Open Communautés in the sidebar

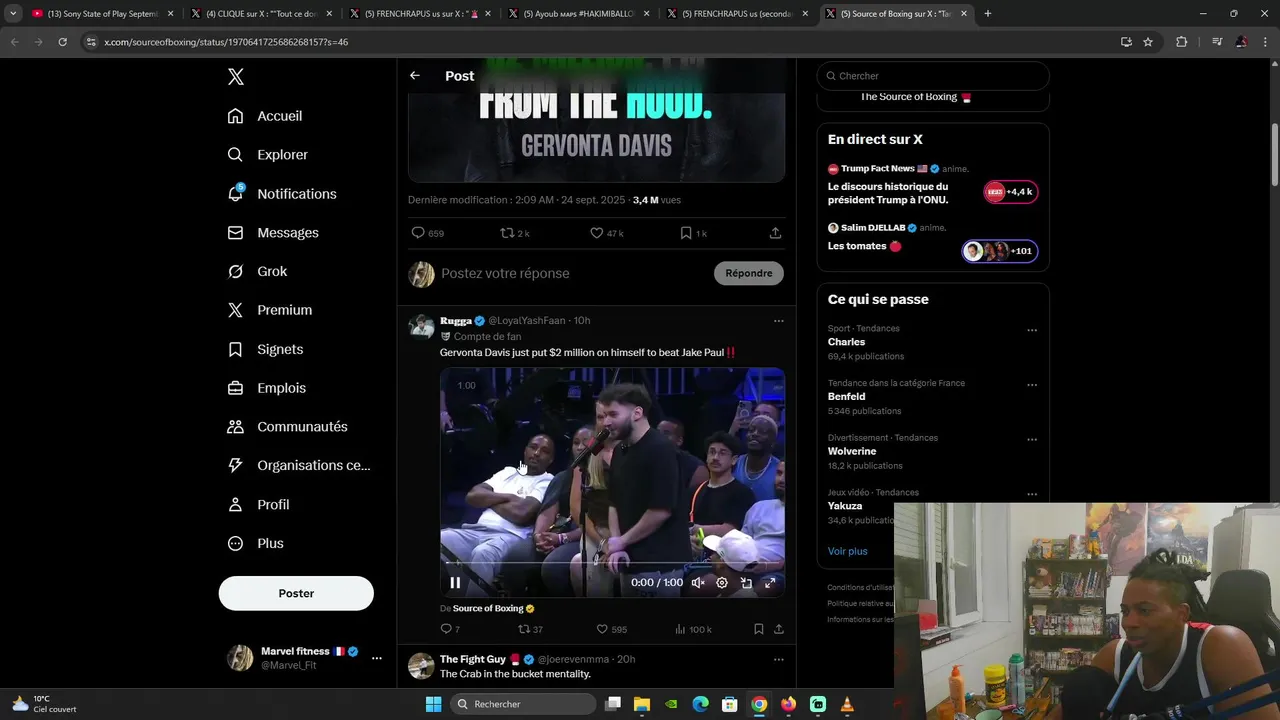[x=288, y=427]
